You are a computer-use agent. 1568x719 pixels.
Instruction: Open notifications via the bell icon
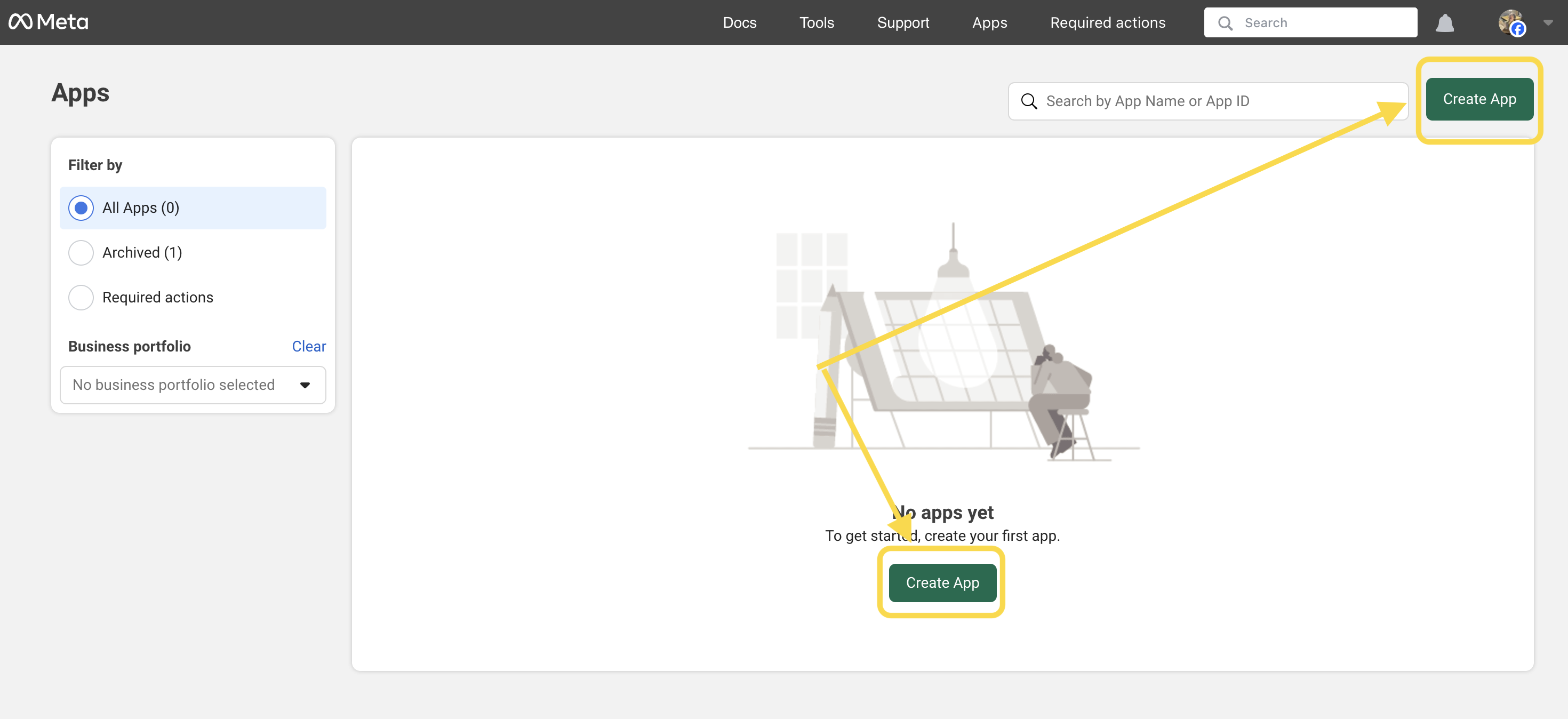1445,22
